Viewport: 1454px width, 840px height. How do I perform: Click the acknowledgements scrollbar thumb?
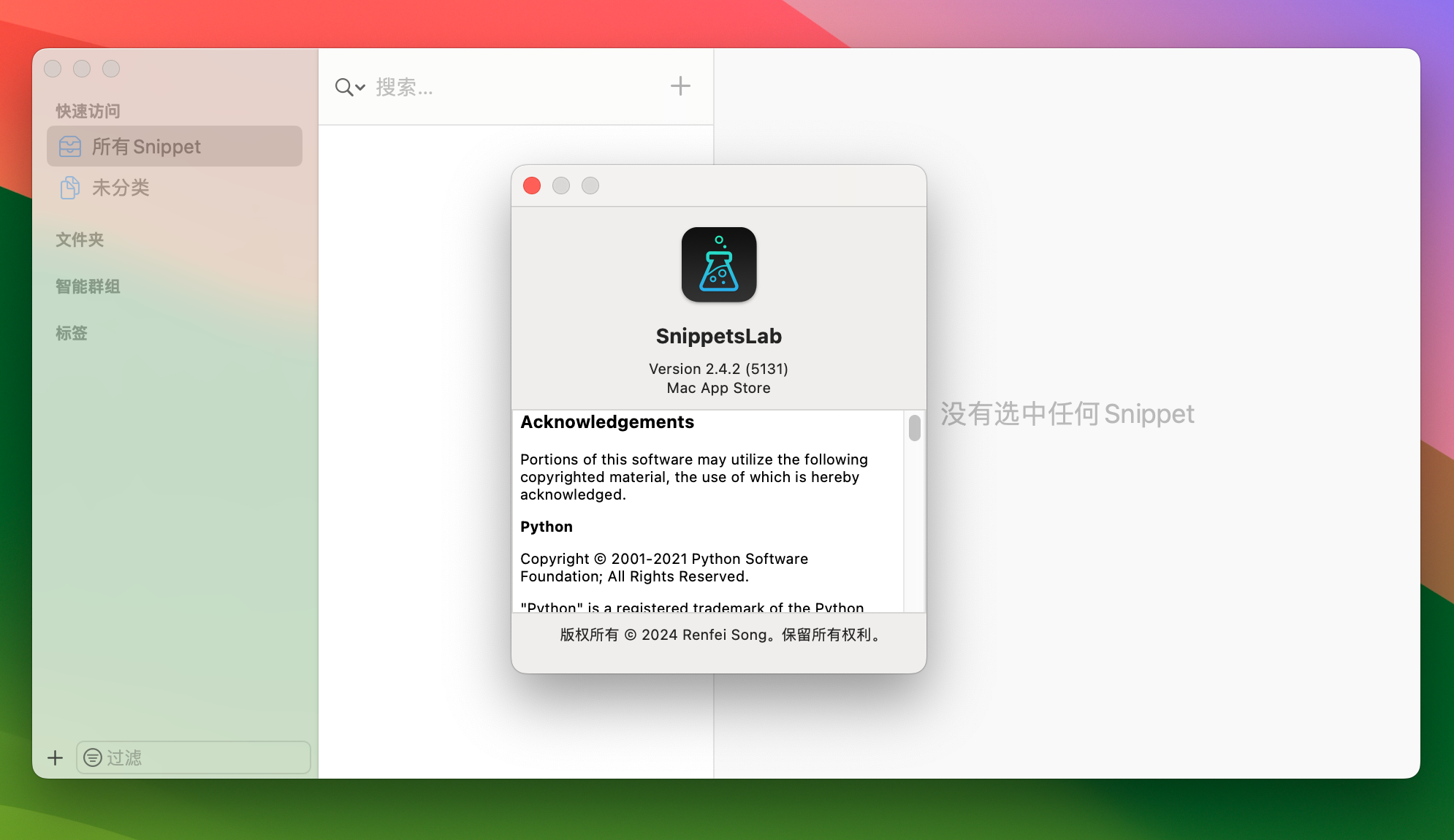tap(914, 428)
